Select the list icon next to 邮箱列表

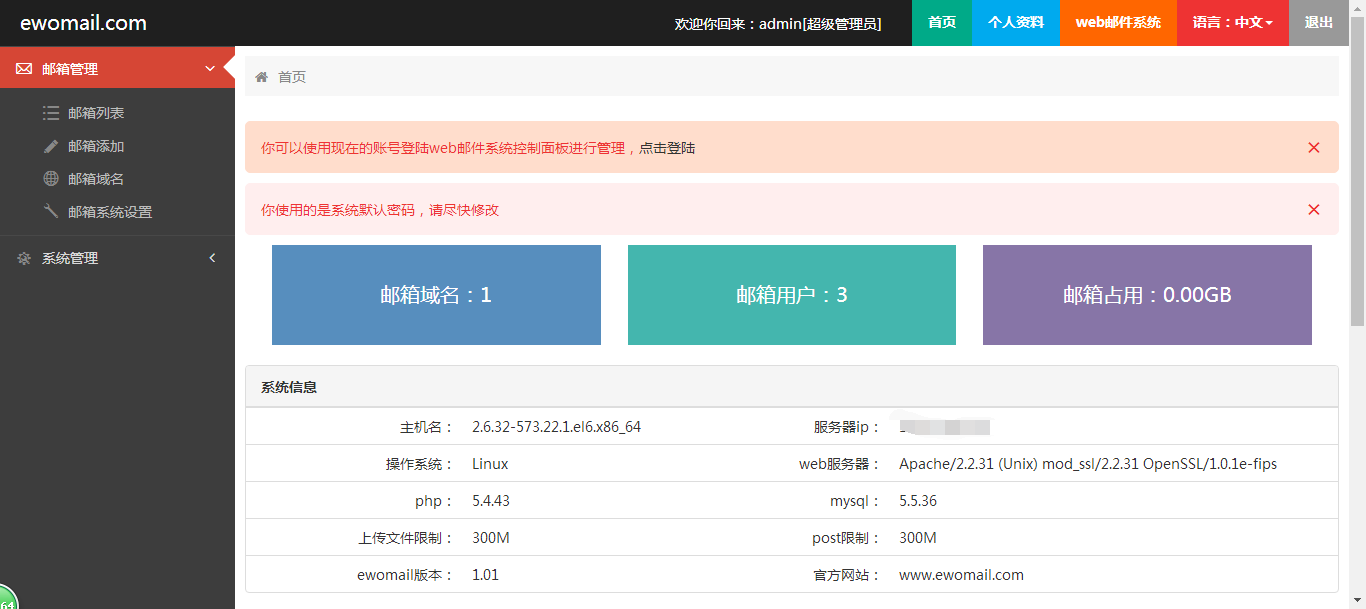51,112
